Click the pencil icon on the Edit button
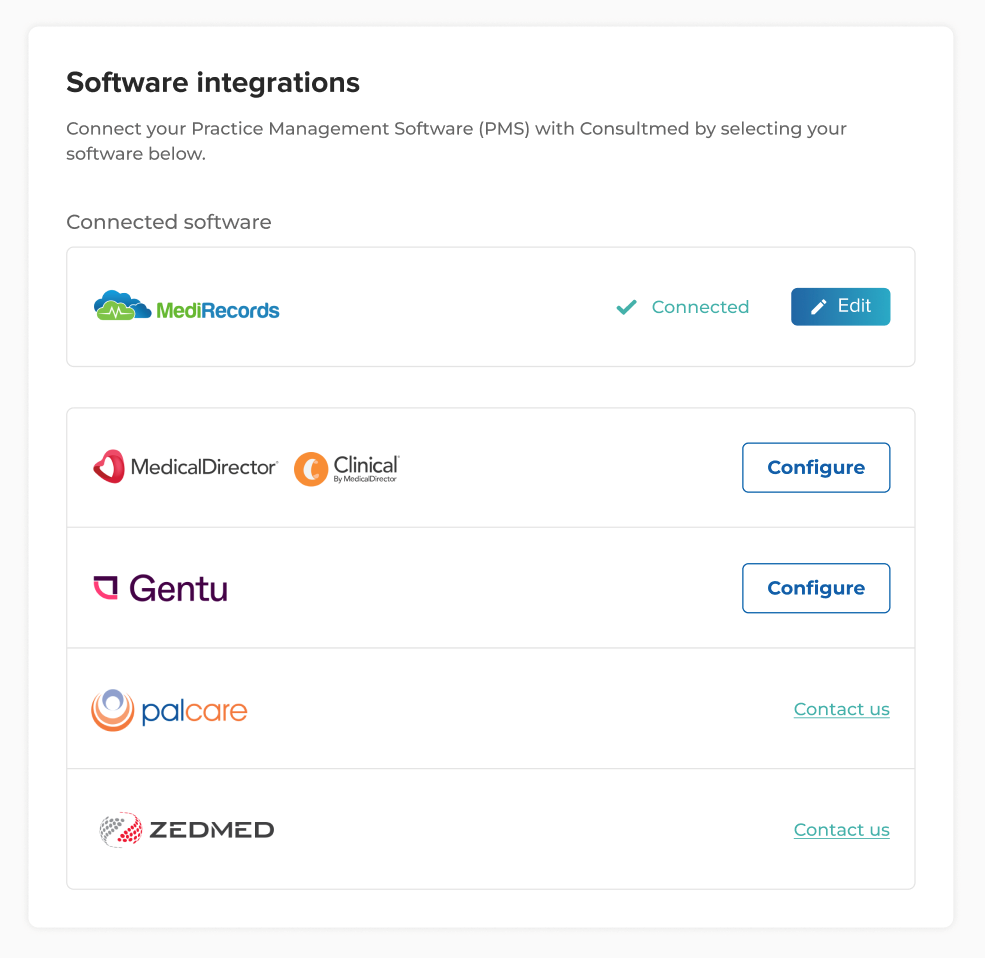 point(819,307)
